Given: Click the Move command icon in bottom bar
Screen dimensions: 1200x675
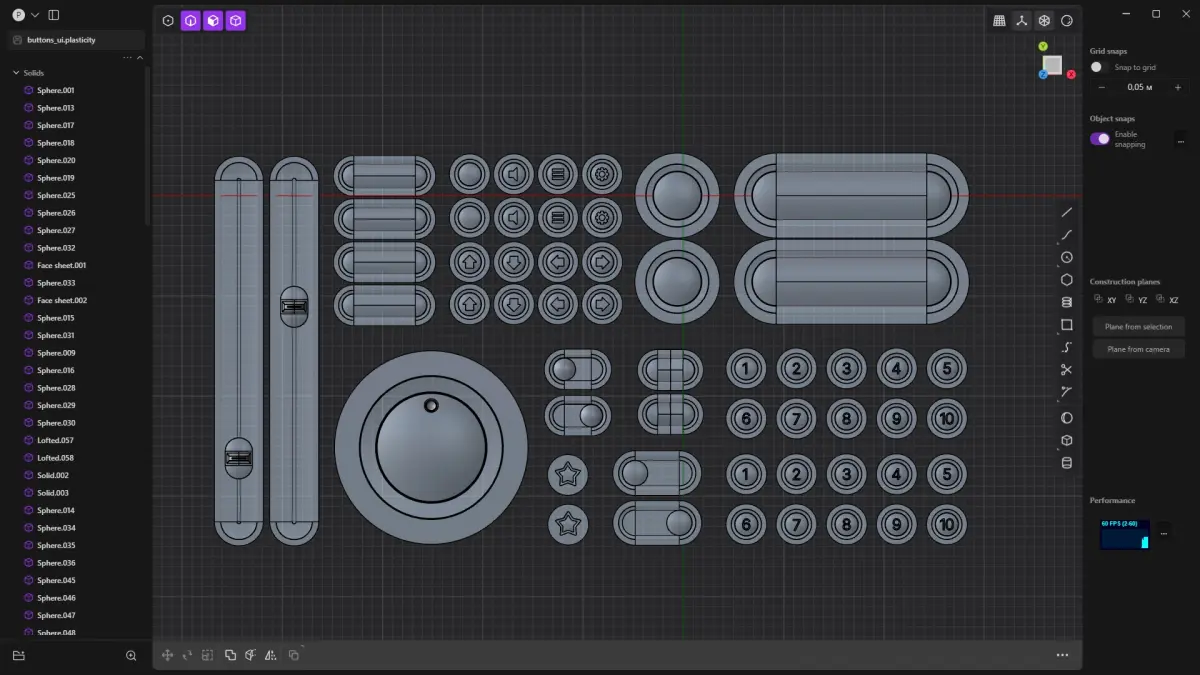Looking at the screenshot, I should [x=167, y=655].
